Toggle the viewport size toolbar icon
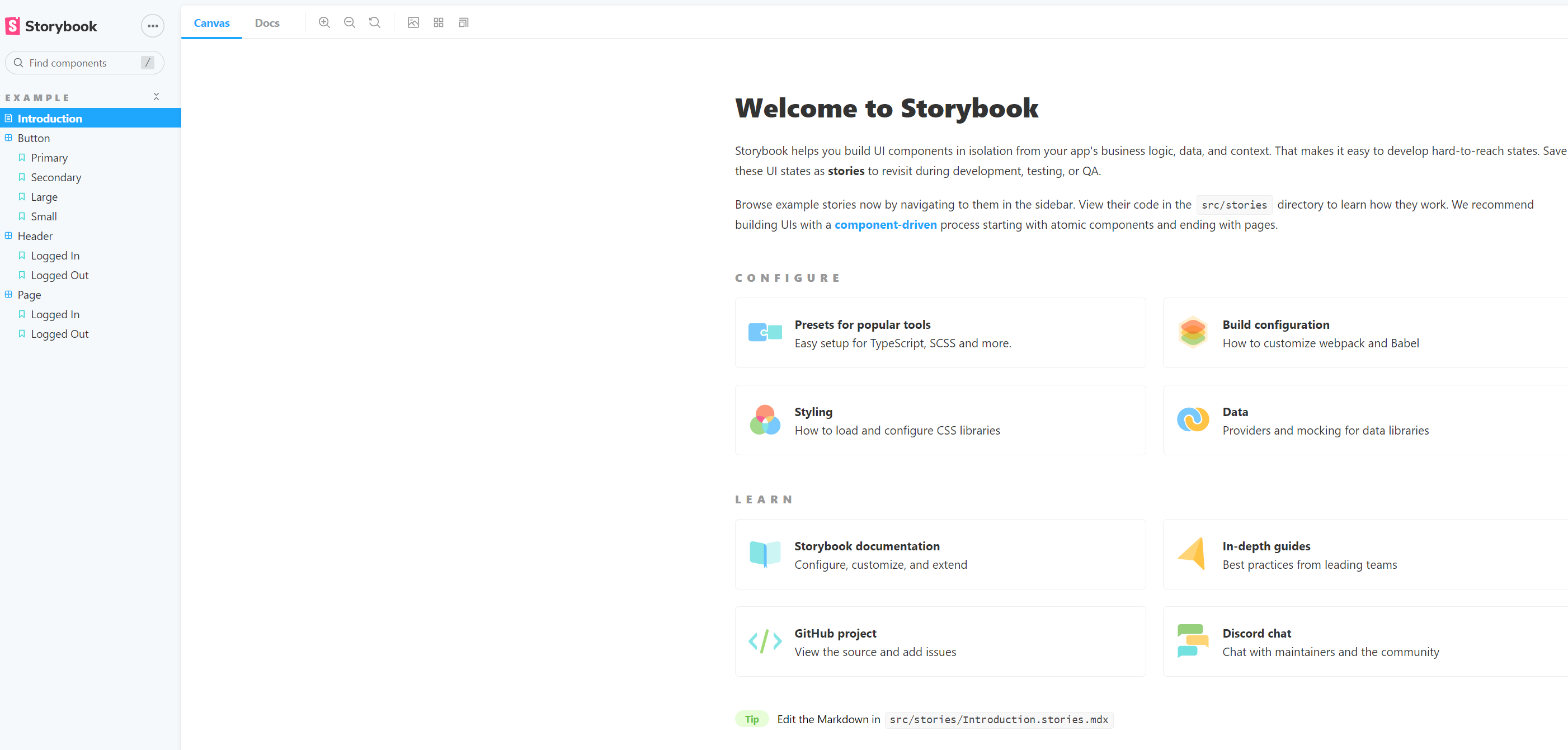This screenshot has height=750, width=1568. click(463, 22)
